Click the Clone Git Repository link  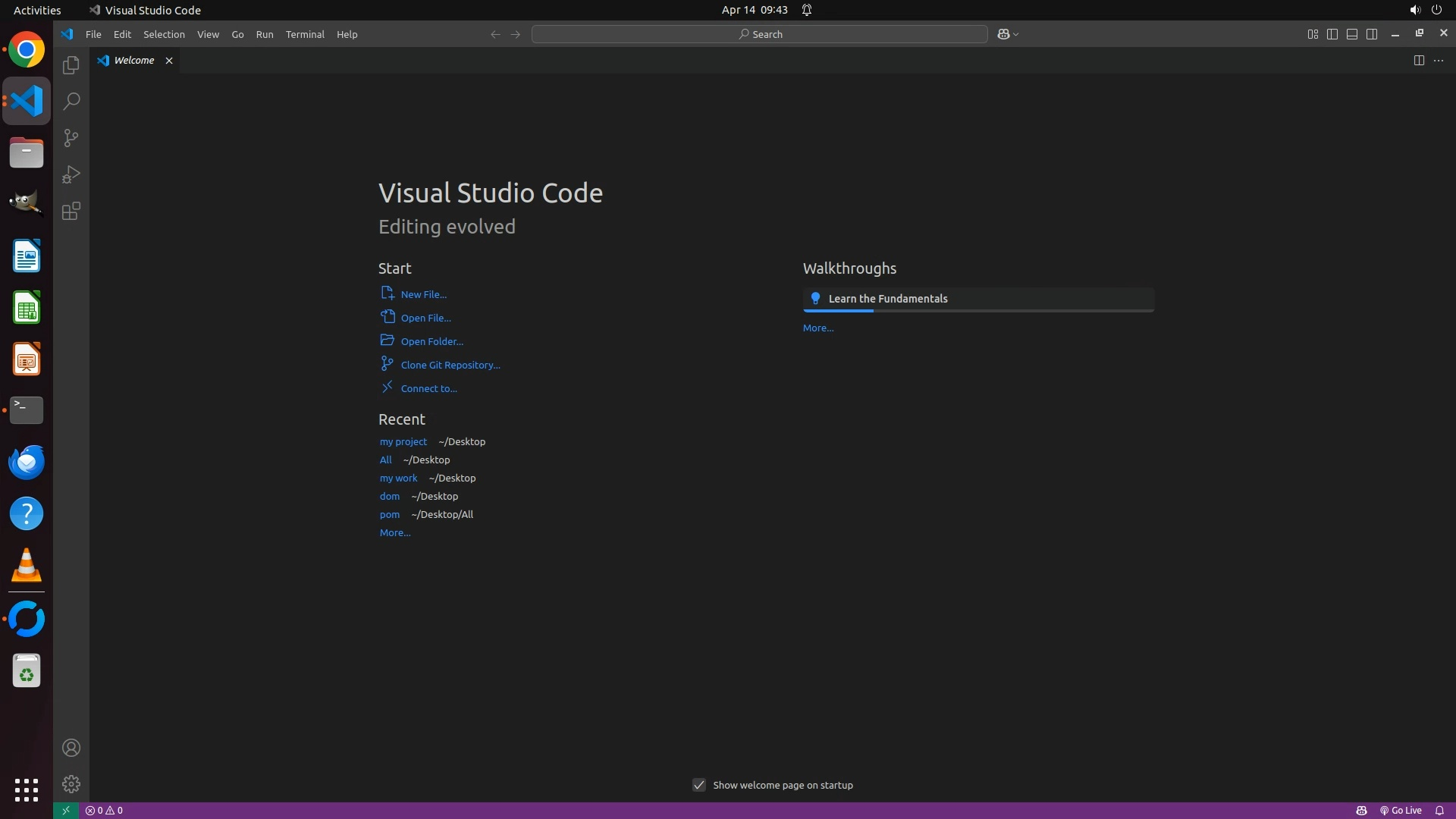point(450,366)
